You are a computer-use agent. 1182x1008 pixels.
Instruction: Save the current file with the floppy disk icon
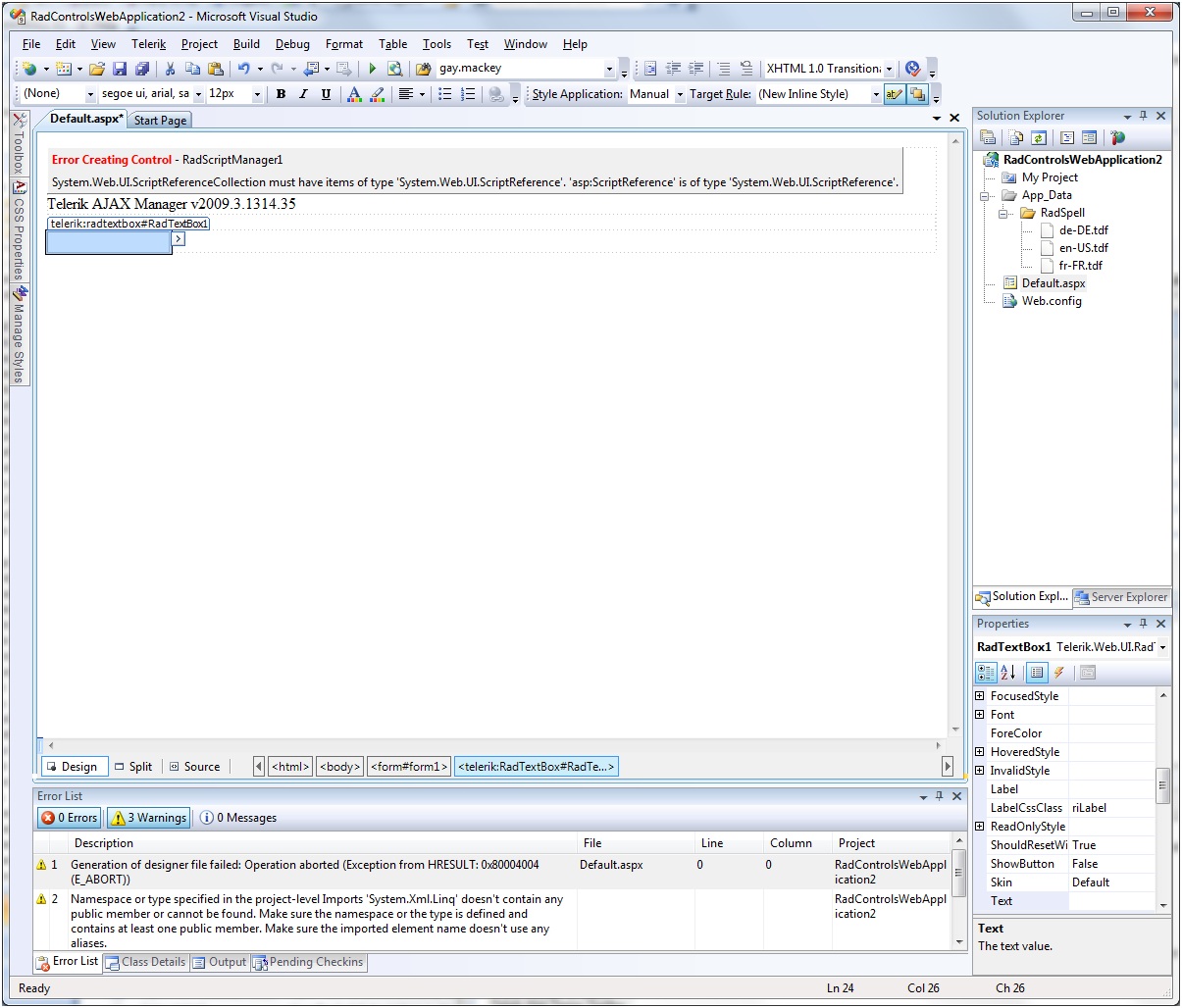[x=120, y=69]
